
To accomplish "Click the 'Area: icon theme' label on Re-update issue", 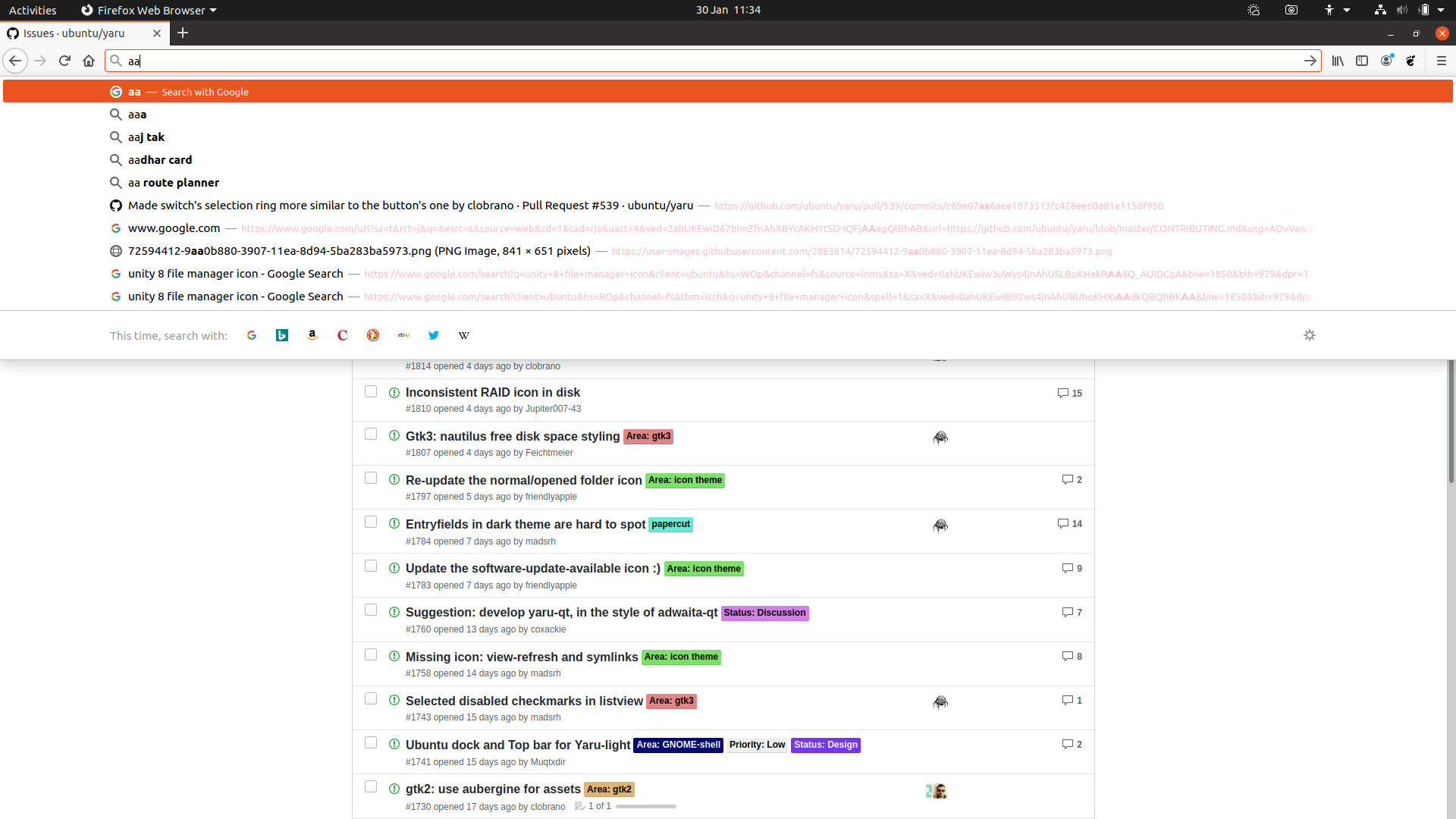I will (x=685, y=480).
